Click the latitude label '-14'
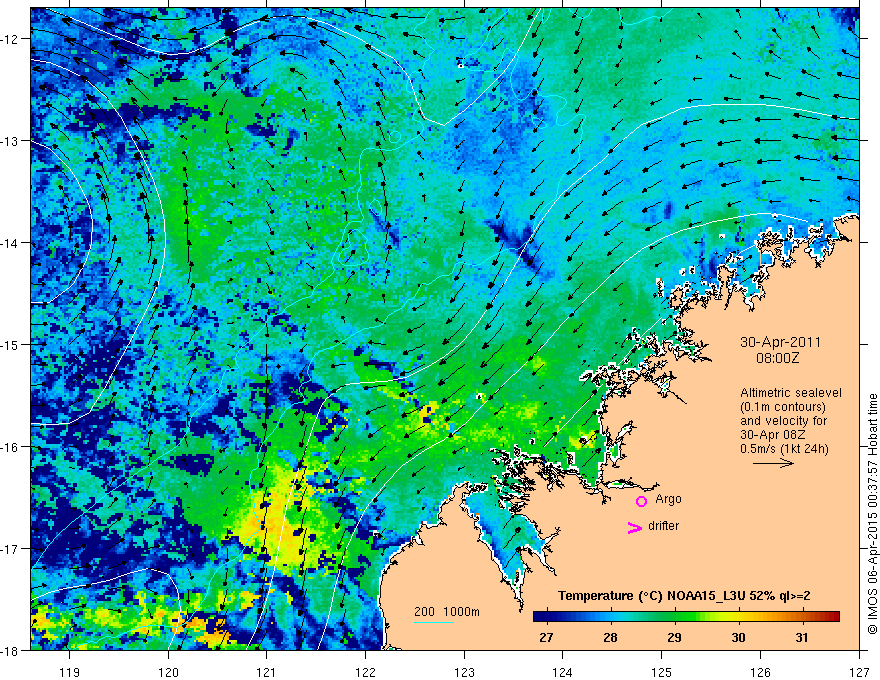 10,243
